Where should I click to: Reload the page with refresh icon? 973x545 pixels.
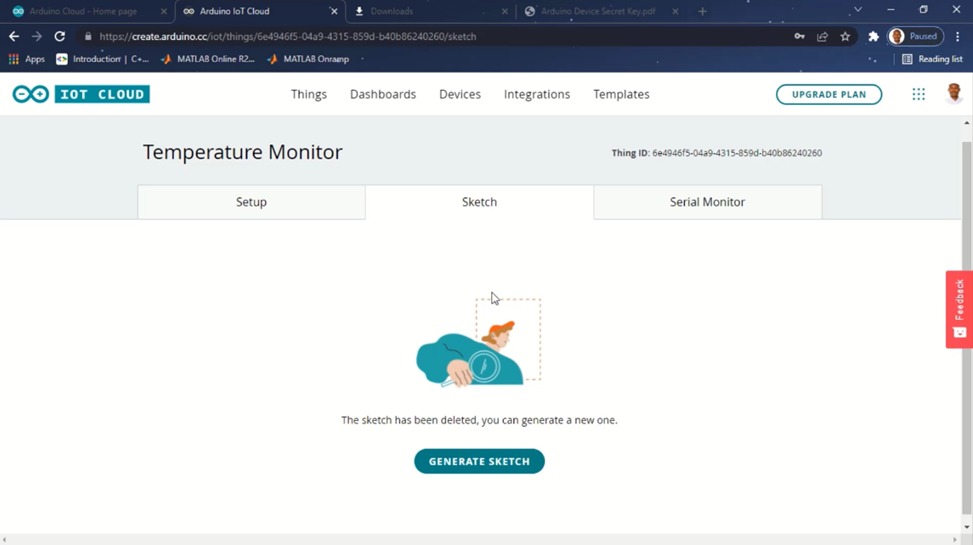(60, 37)
